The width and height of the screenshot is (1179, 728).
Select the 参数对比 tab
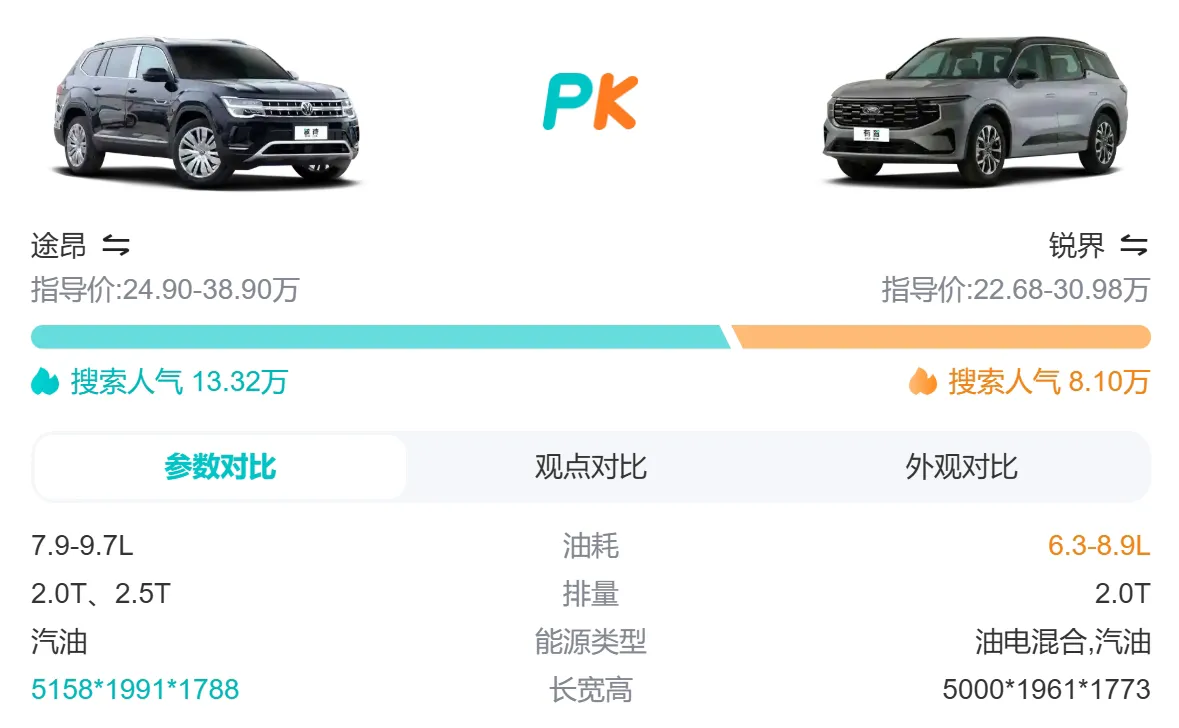click(x=220, y=465)
